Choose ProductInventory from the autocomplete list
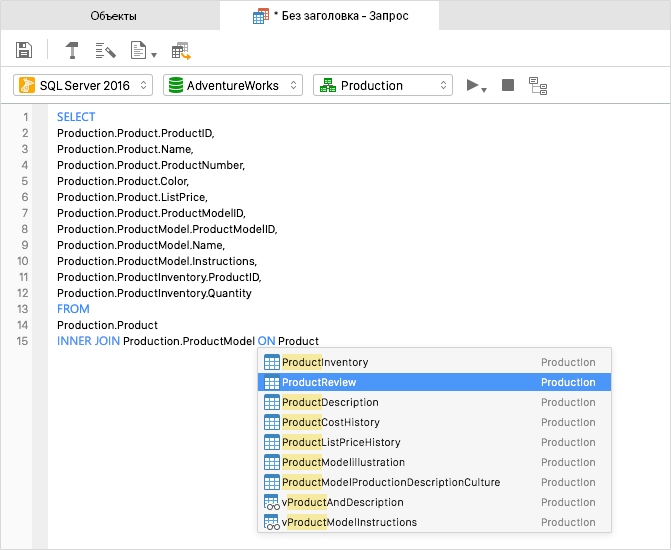This screenshot has height=550, width=671. [434, 362]
